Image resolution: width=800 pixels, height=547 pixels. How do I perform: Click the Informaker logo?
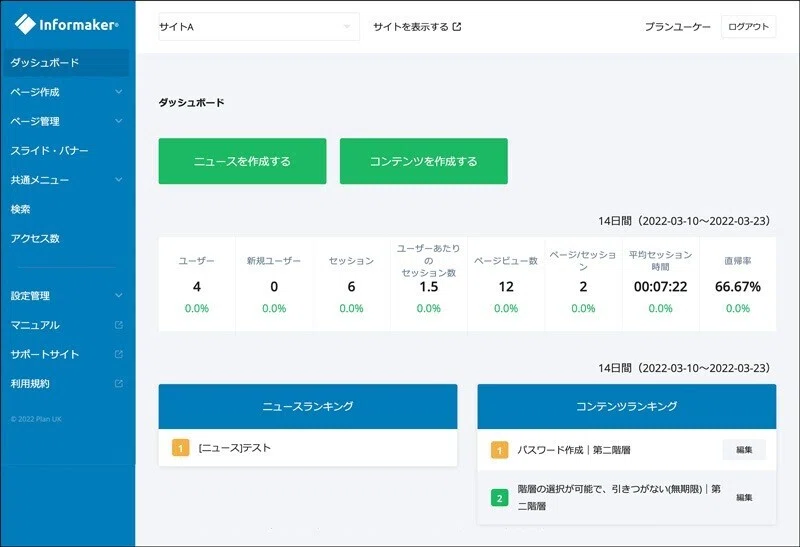(66, 24)
